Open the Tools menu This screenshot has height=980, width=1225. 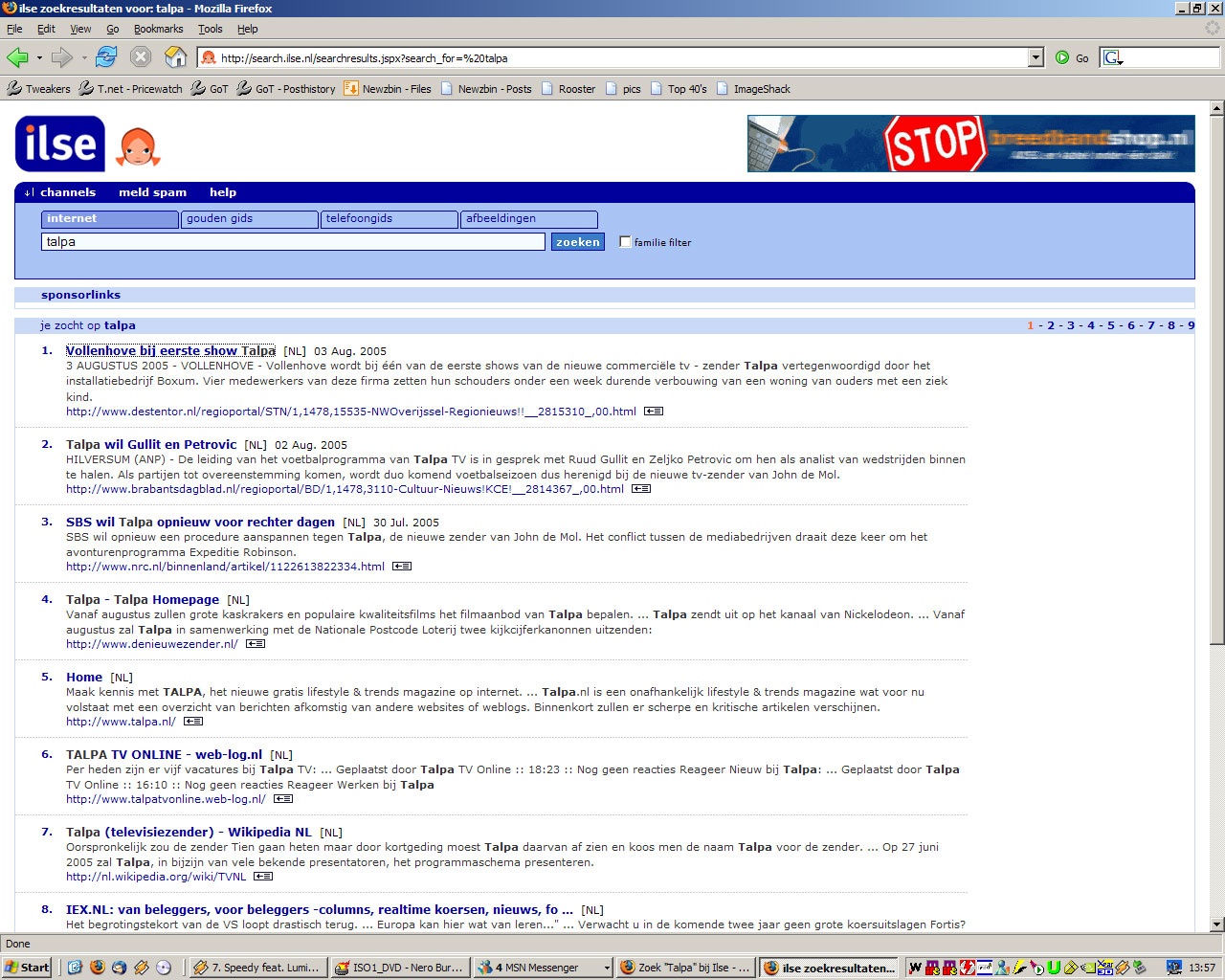(210, 29)
